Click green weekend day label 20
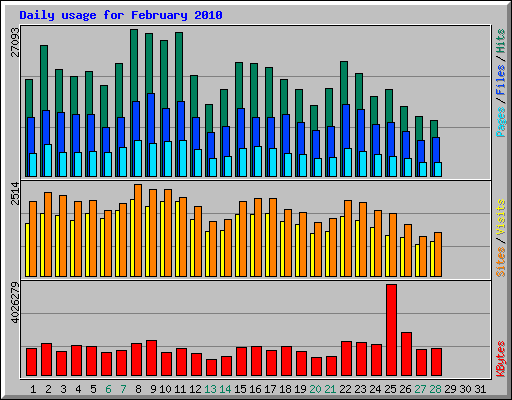Screen dimensions: 512x400 coord(315,389)
